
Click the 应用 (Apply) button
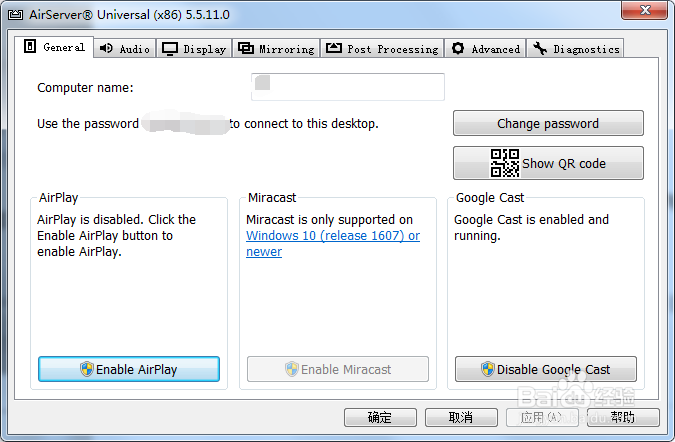point(543,417)
